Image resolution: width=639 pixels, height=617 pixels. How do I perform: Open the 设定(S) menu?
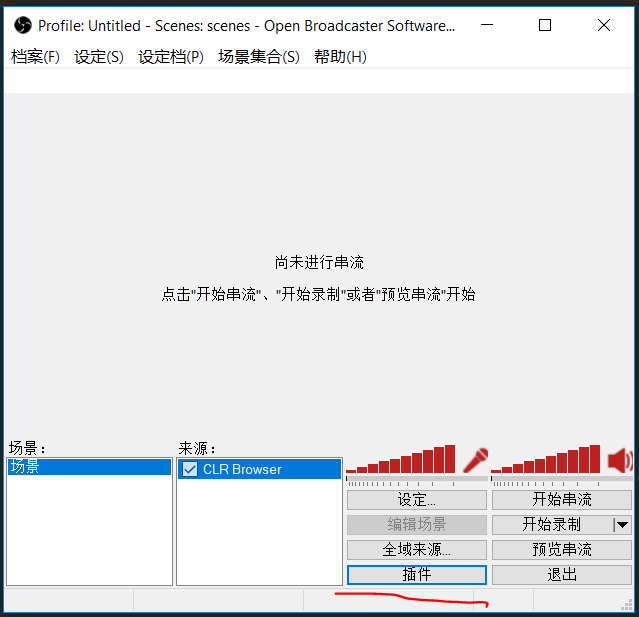pyautogui.click(x=99, y=57)
